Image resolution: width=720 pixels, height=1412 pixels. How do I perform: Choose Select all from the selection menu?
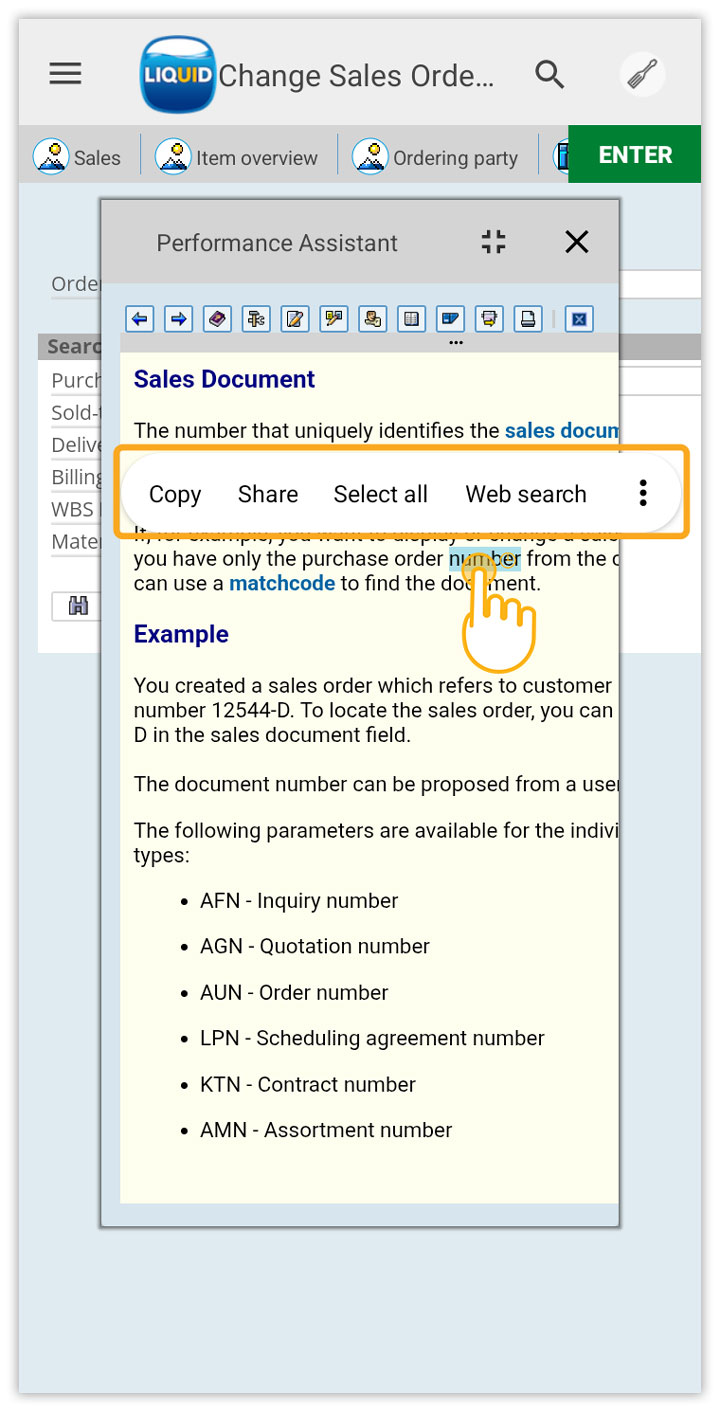tap(381, 494)
